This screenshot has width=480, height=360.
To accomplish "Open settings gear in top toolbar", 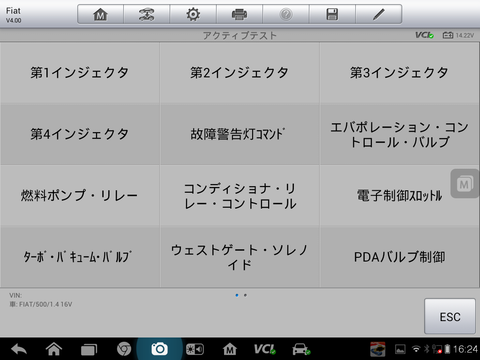I will (x=193, y=14).
